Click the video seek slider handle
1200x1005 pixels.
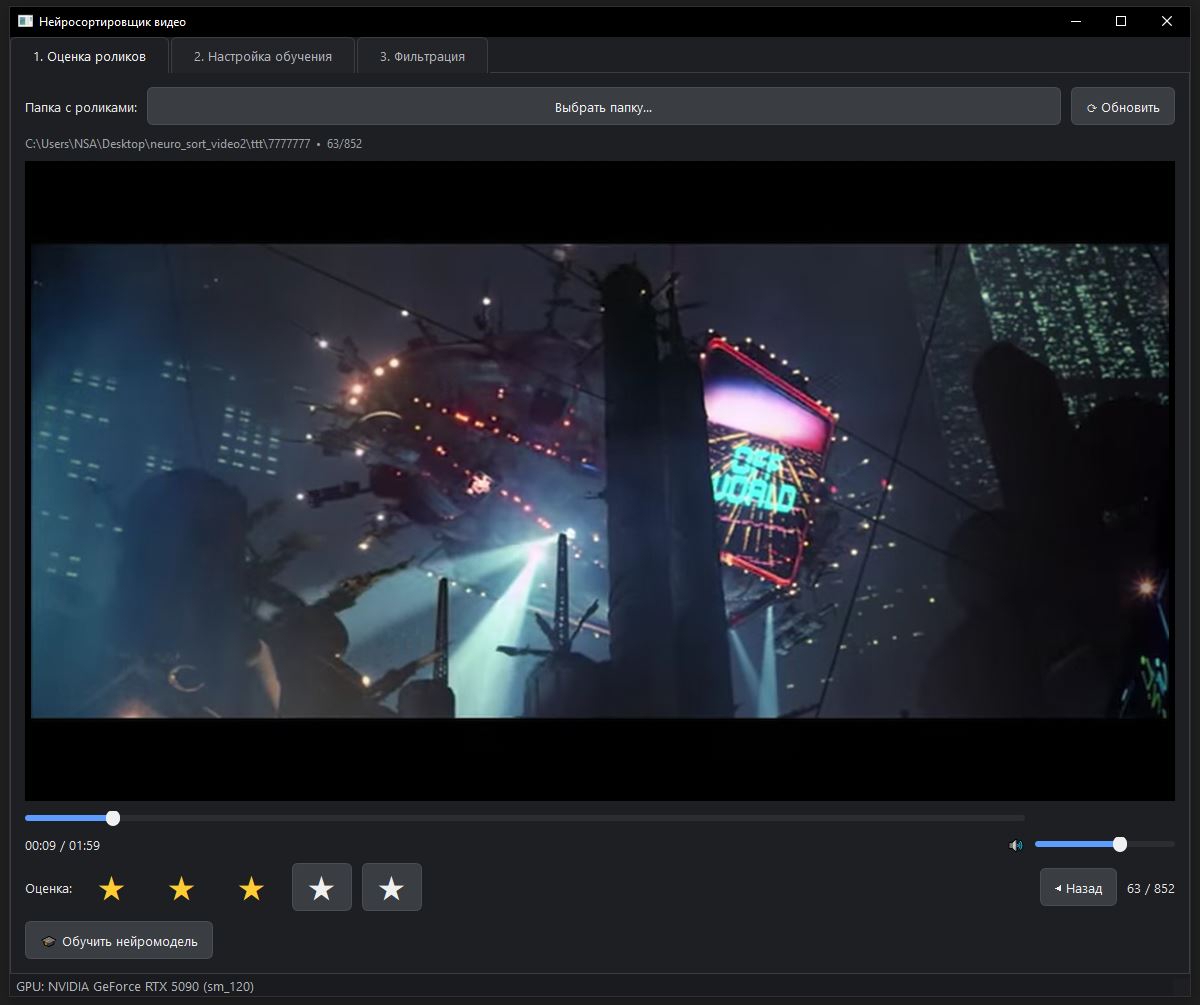click(x=113, y=818)
